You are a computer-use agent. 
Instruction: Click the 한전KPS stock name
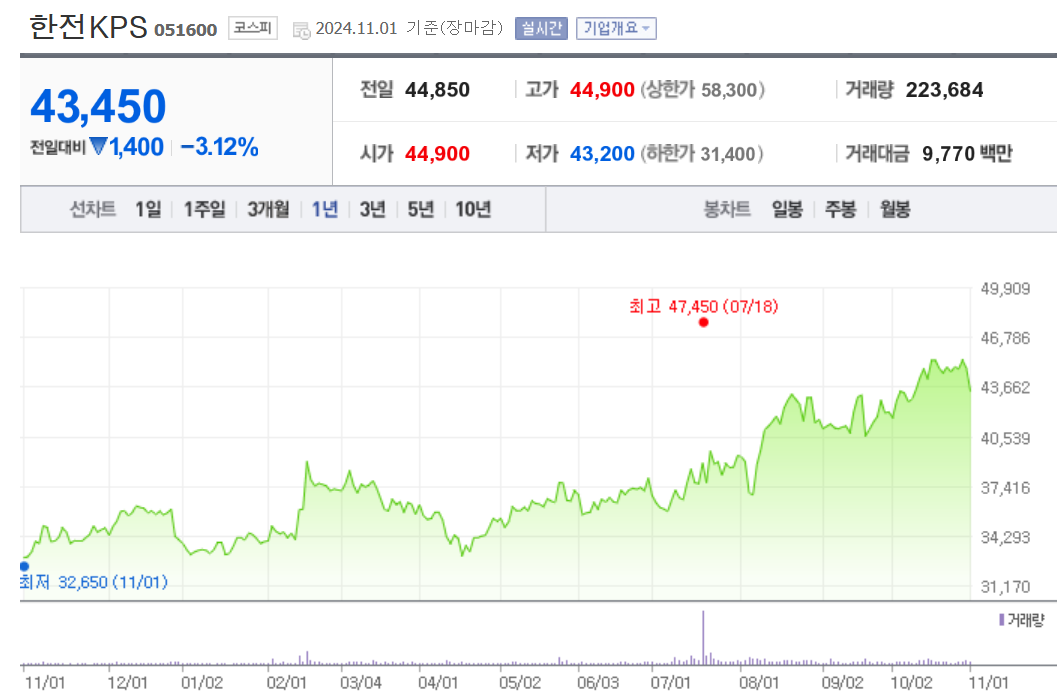[x=88, y=27]
